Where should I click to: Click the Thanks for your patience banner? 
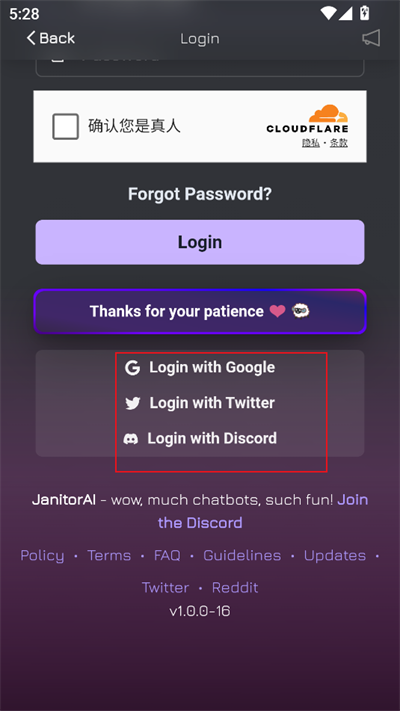click(x=200, y=312)
